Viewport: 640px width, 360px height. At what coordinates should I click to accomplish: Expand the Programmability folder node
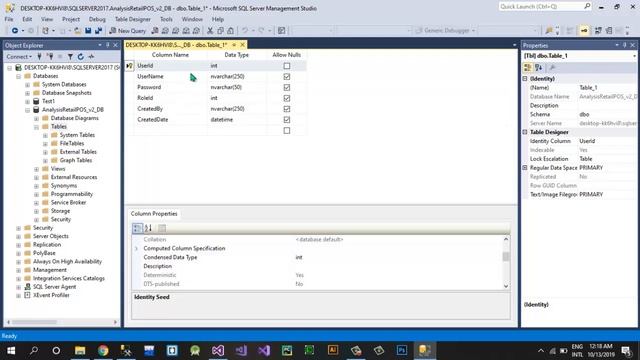[36, 194]
